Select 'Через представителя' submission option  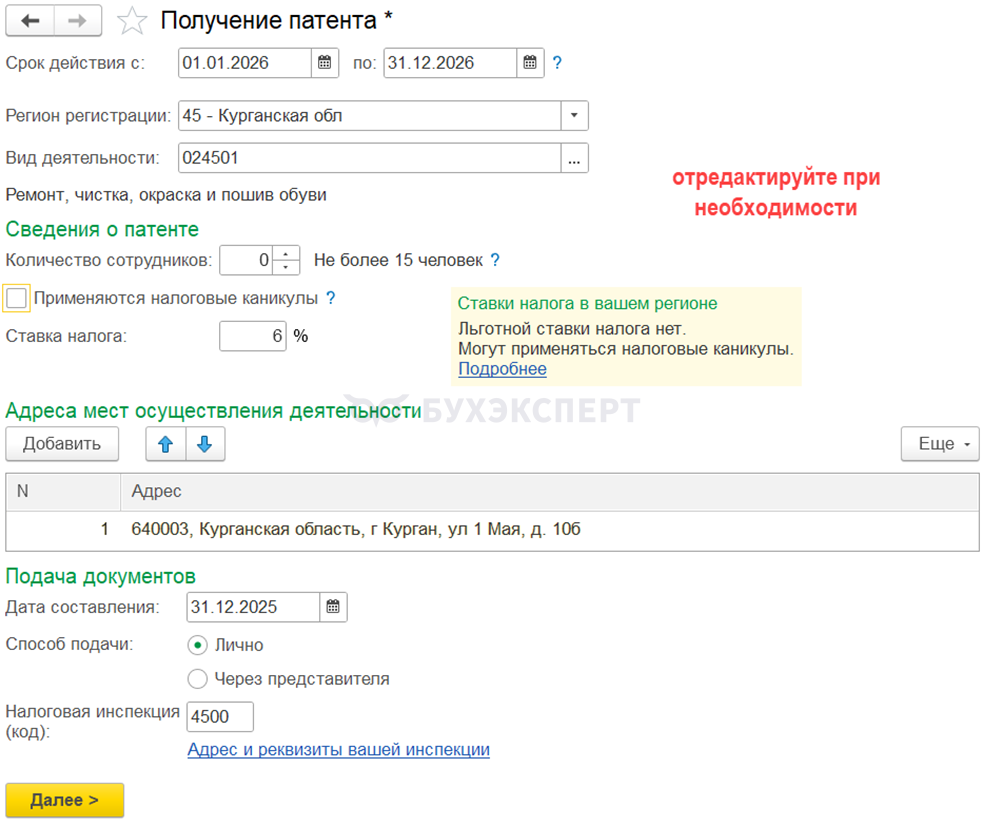[198, 679]
